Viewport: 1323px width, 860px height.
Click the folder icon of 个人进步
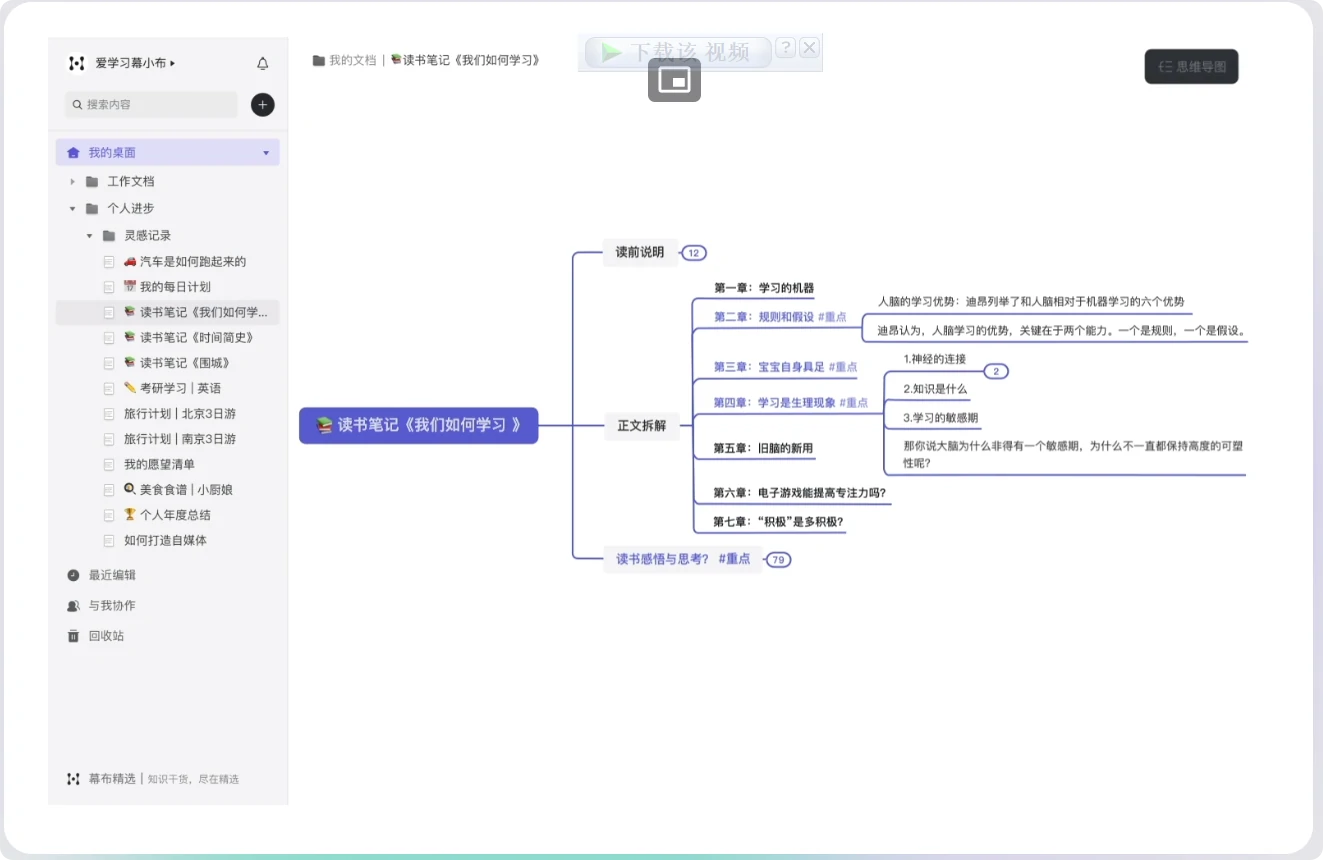coord(92,209)
